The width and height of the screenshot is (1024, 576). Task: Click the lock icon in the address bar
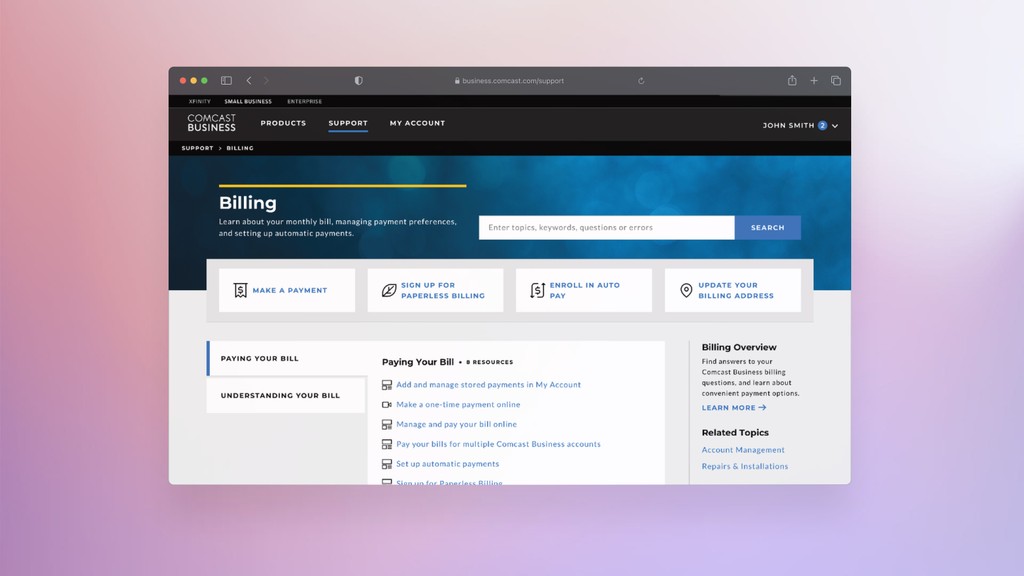coord(457,81)
